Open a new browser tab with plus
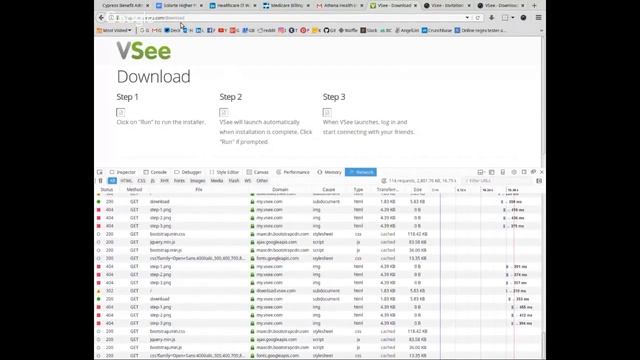Viewport: 640px width, 360px height. click(534, 5)
